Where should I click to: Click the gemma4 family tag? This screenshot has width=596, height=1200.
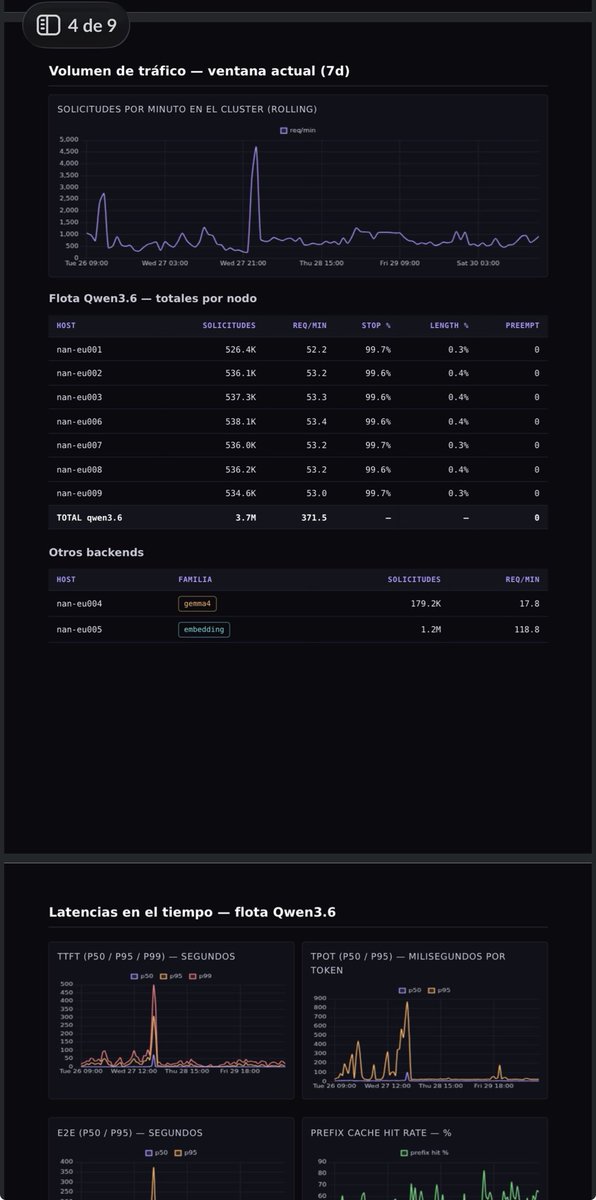198,604
